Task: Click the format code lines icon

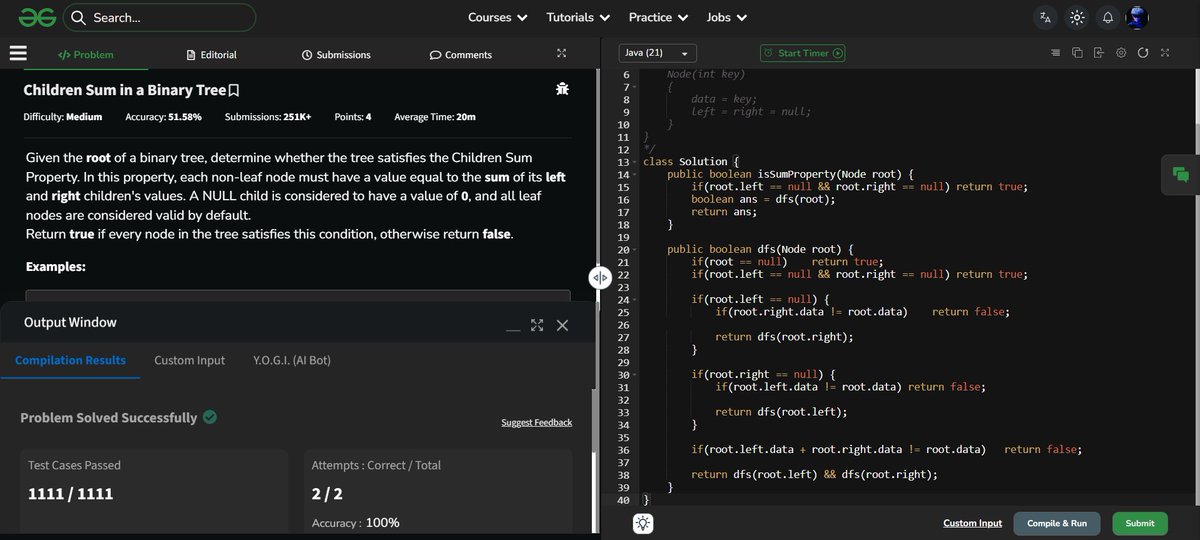Action: tap(1056, 53)
